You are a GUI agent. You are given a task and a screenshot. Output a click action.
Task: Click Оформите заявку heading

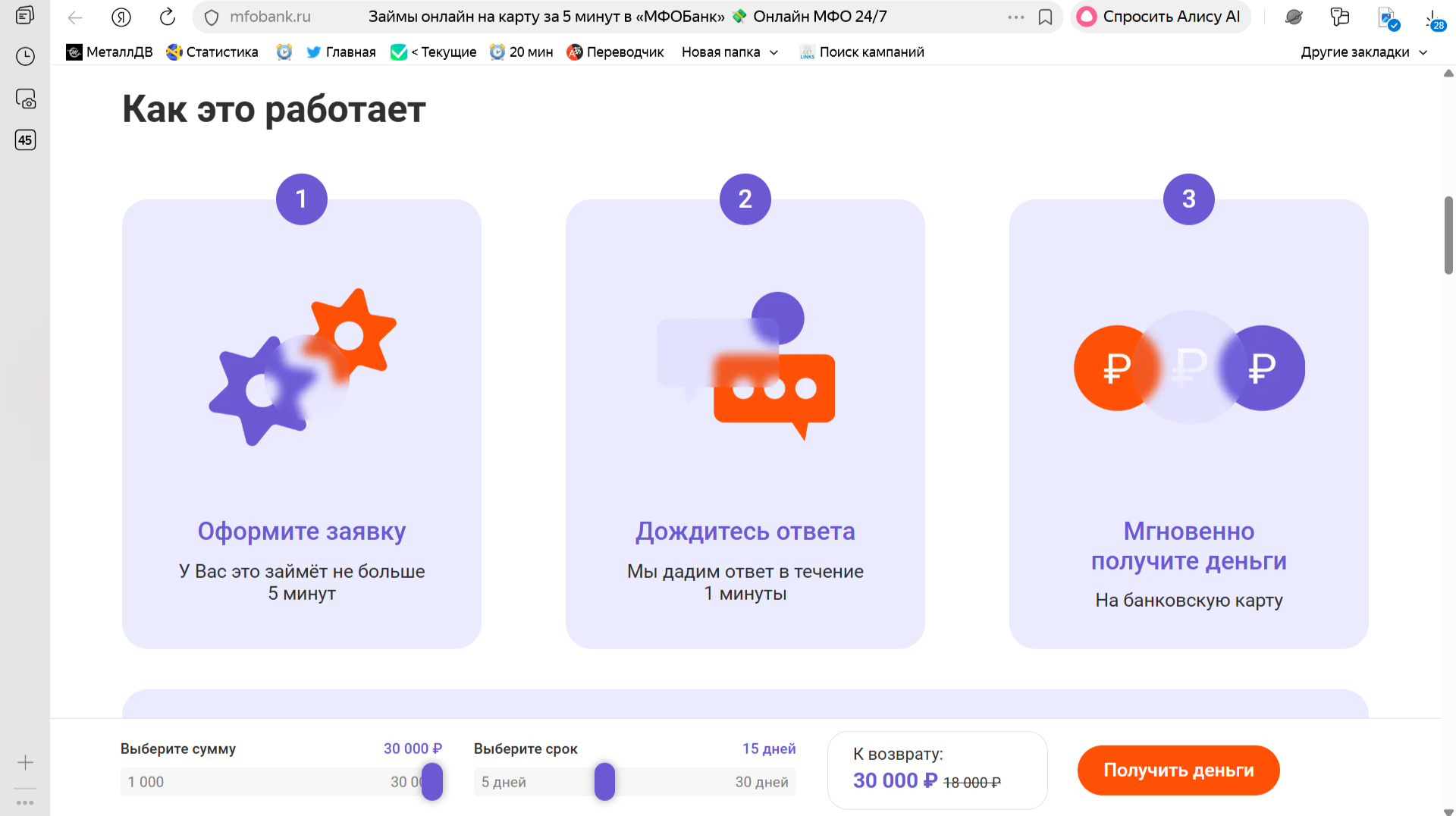click(302, 532)
